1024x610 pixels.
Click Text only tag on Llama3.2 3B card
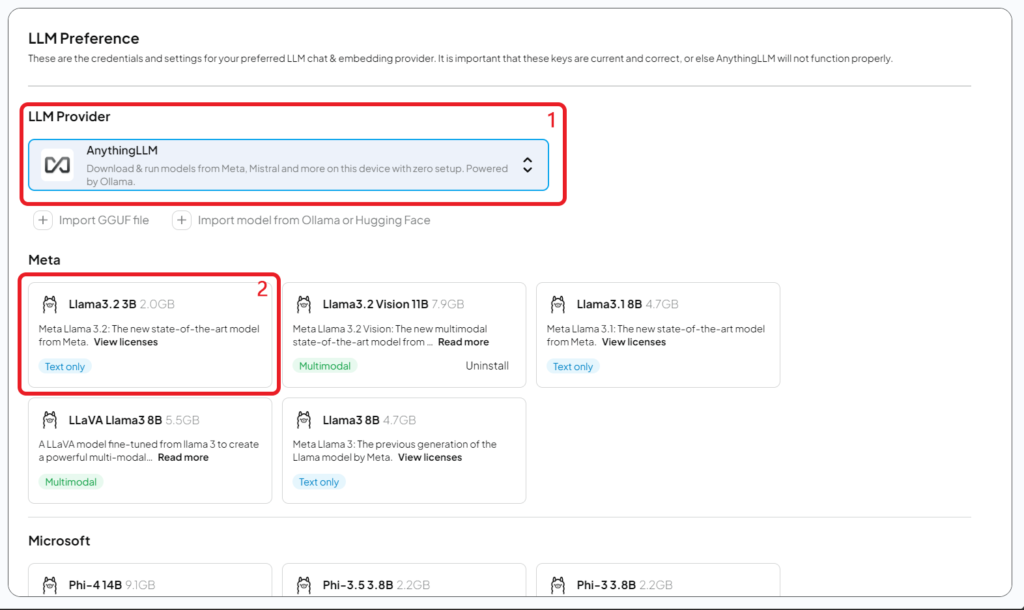click(x=65, y=366)
